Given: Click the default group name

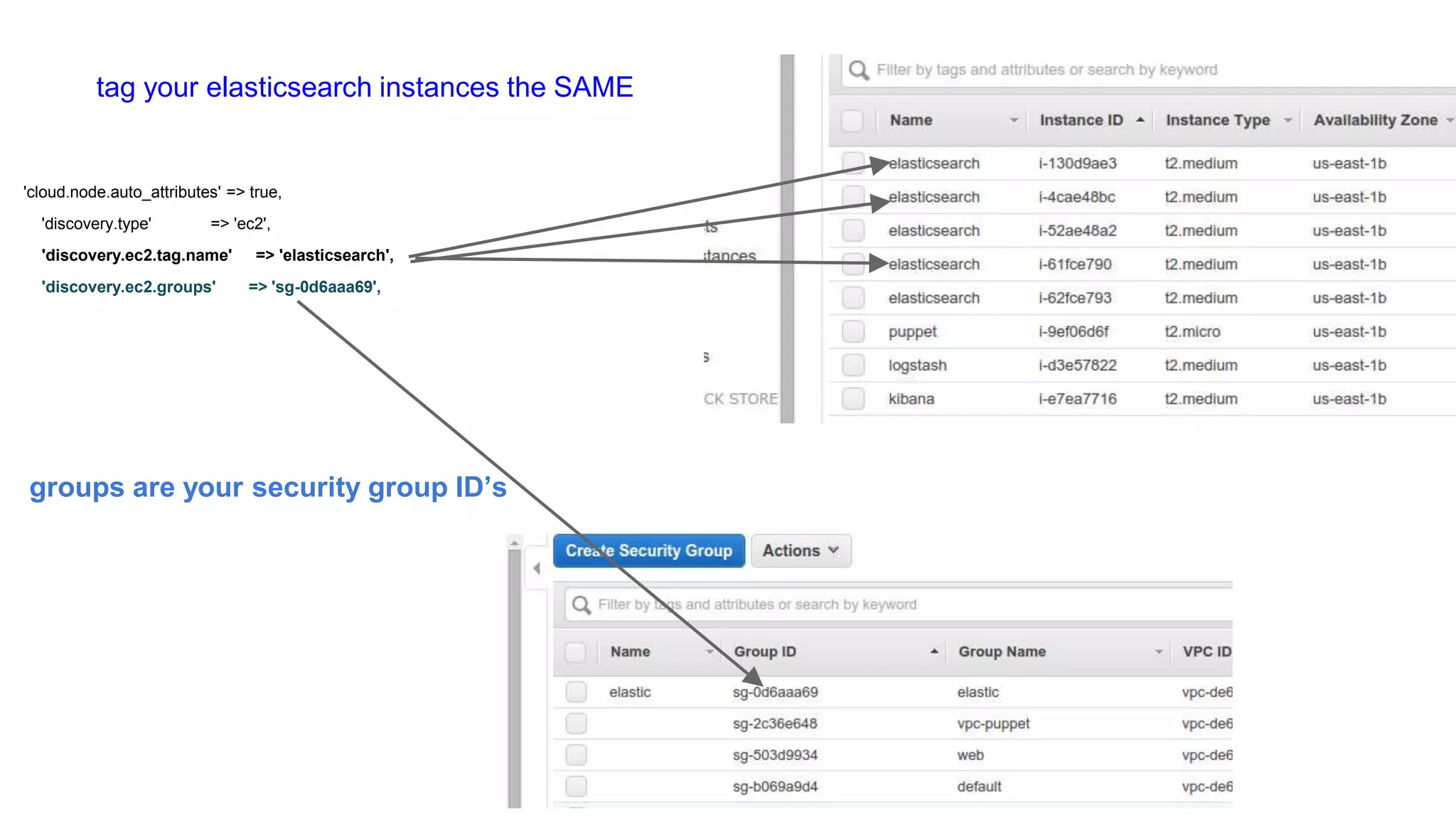Looking at the screenshot, I should click(x=979, y=786).
